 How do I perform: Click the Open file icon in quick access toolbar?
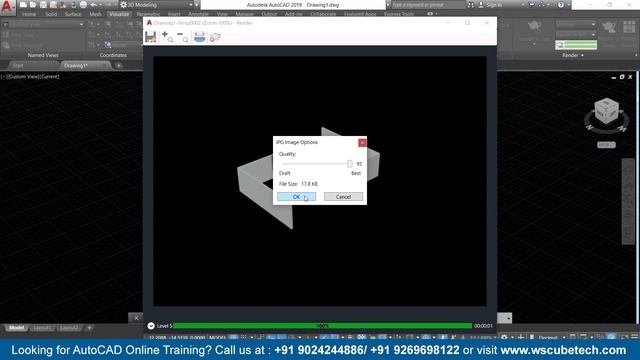point(33,5)
